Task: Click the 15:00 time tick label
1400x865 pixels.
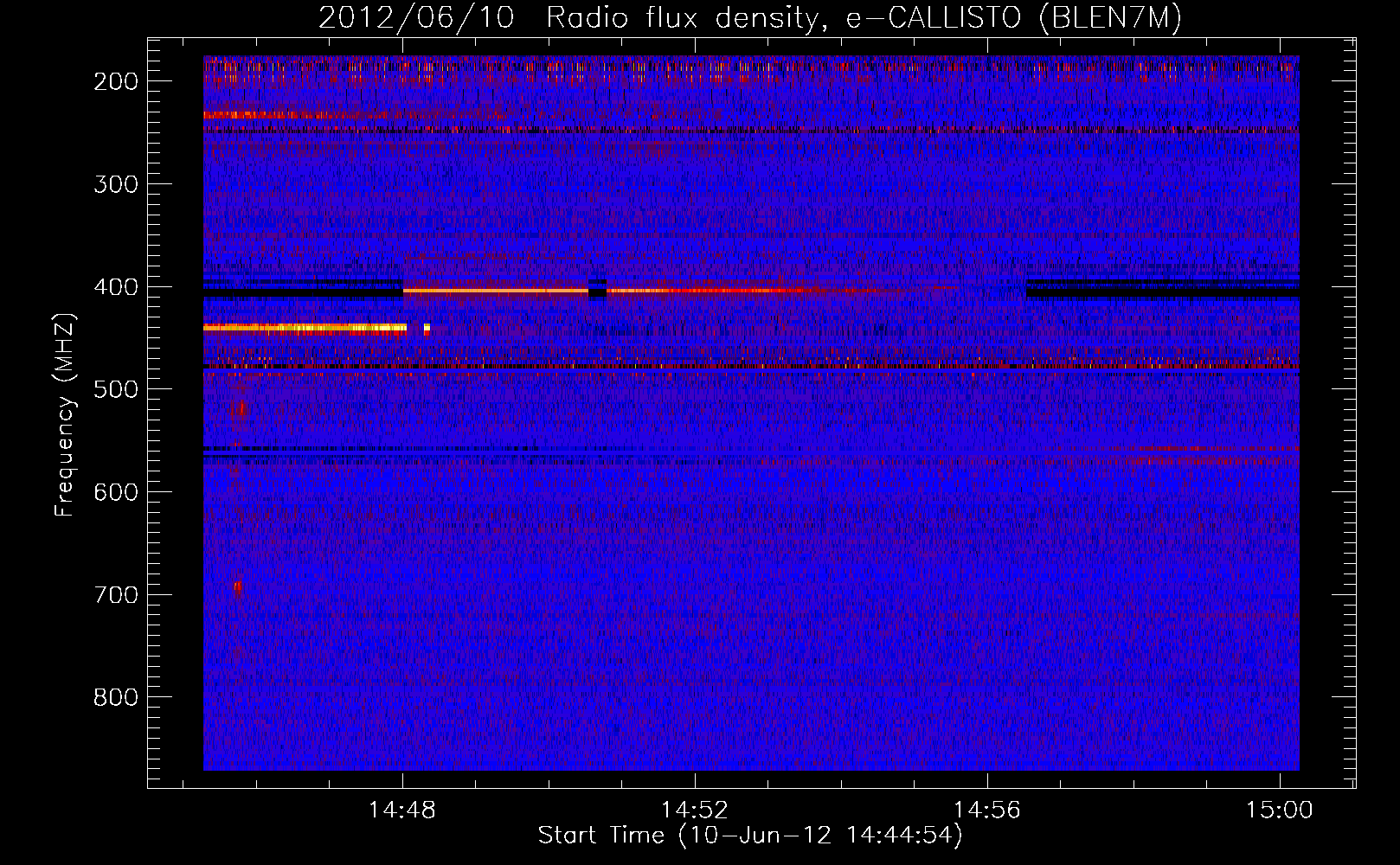Action: [x=1280, y=811]
